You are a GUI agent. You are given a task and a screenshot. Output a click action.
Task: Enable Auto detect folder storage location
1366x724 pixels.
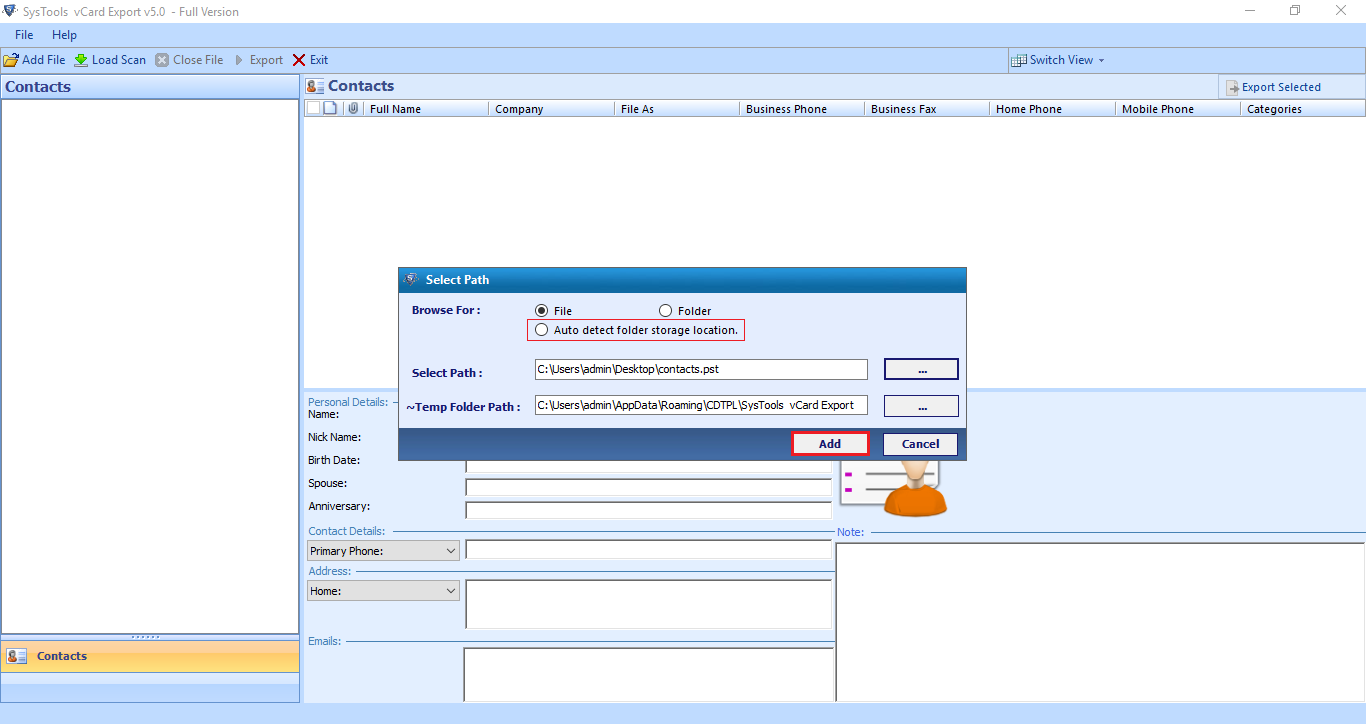540,329
